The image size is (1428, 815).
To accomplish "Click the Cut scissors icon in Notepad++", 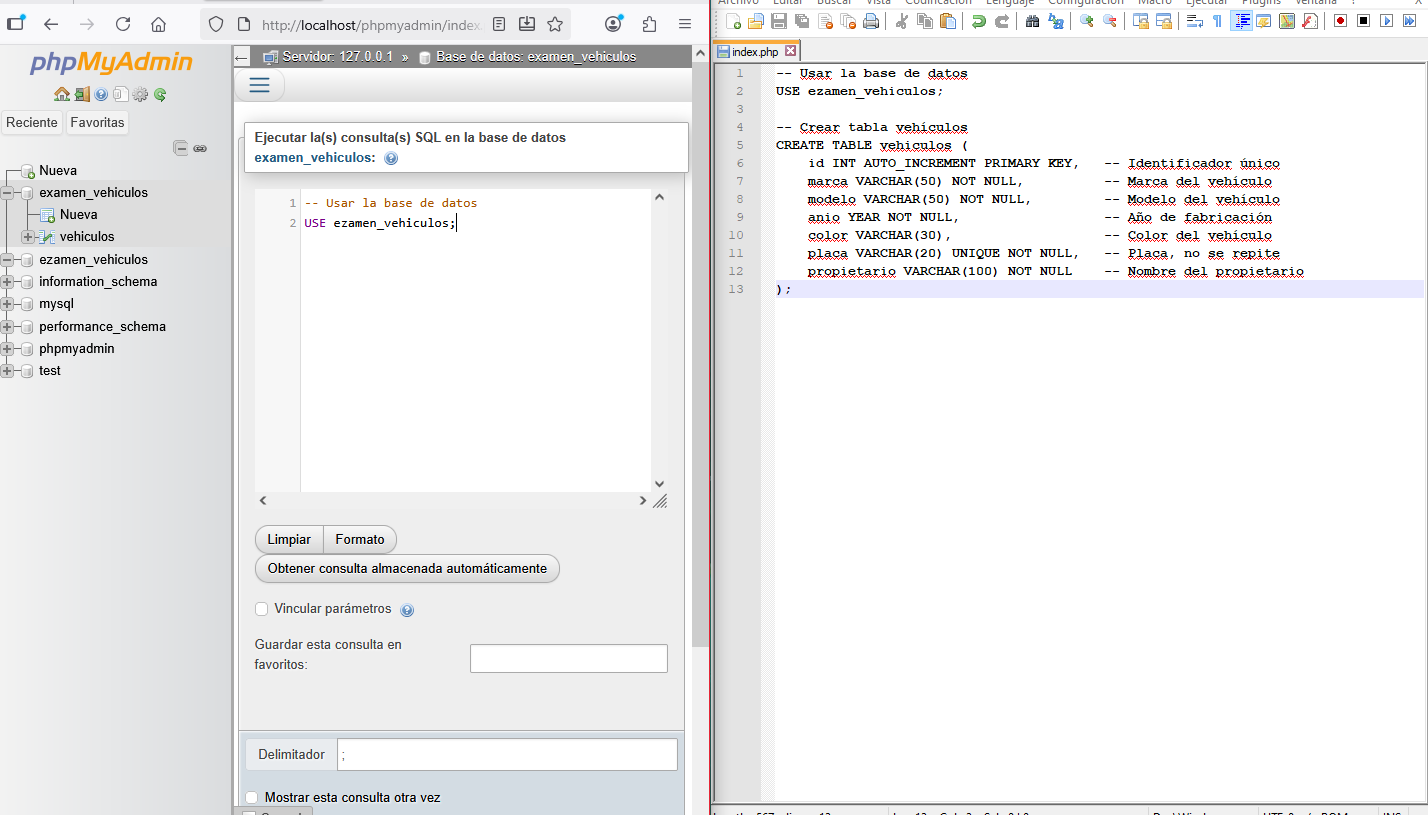I will tap(902, 21).
